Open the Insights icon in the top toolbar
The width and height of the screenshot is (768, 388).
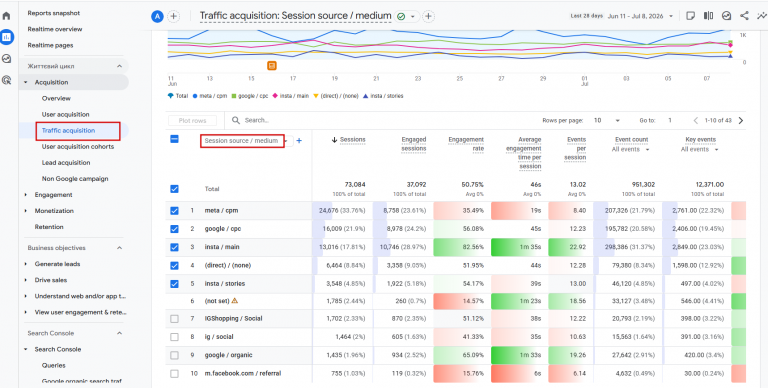pos(726,16)
